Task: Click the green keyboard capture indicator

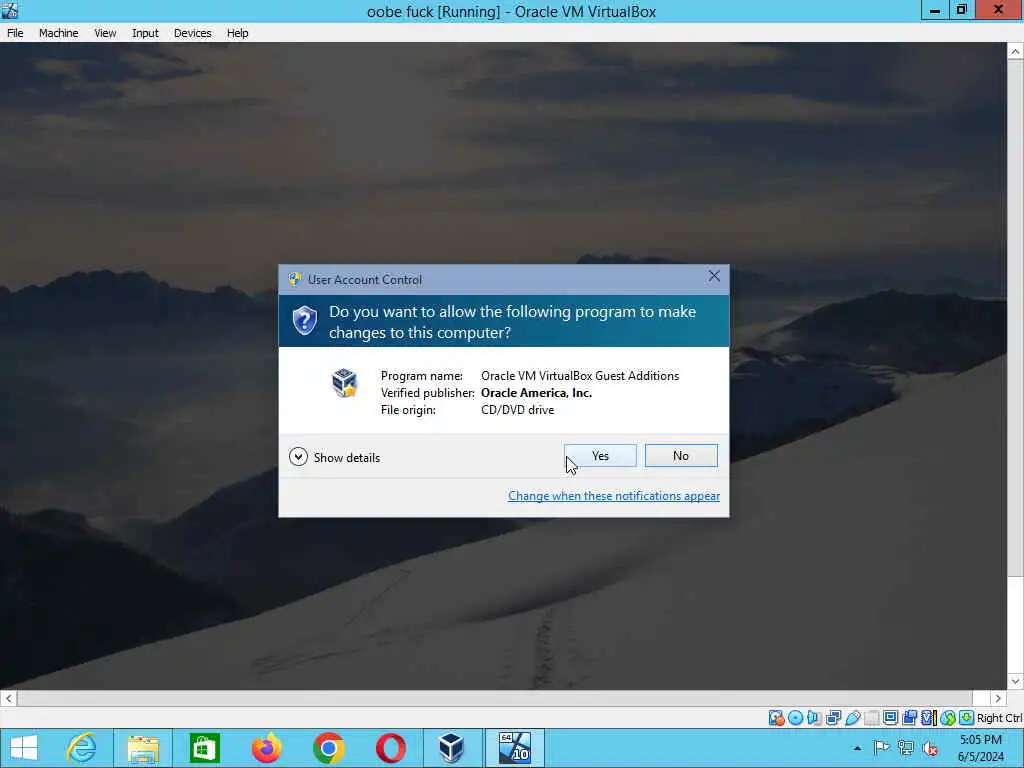Action: click(967, 718)
